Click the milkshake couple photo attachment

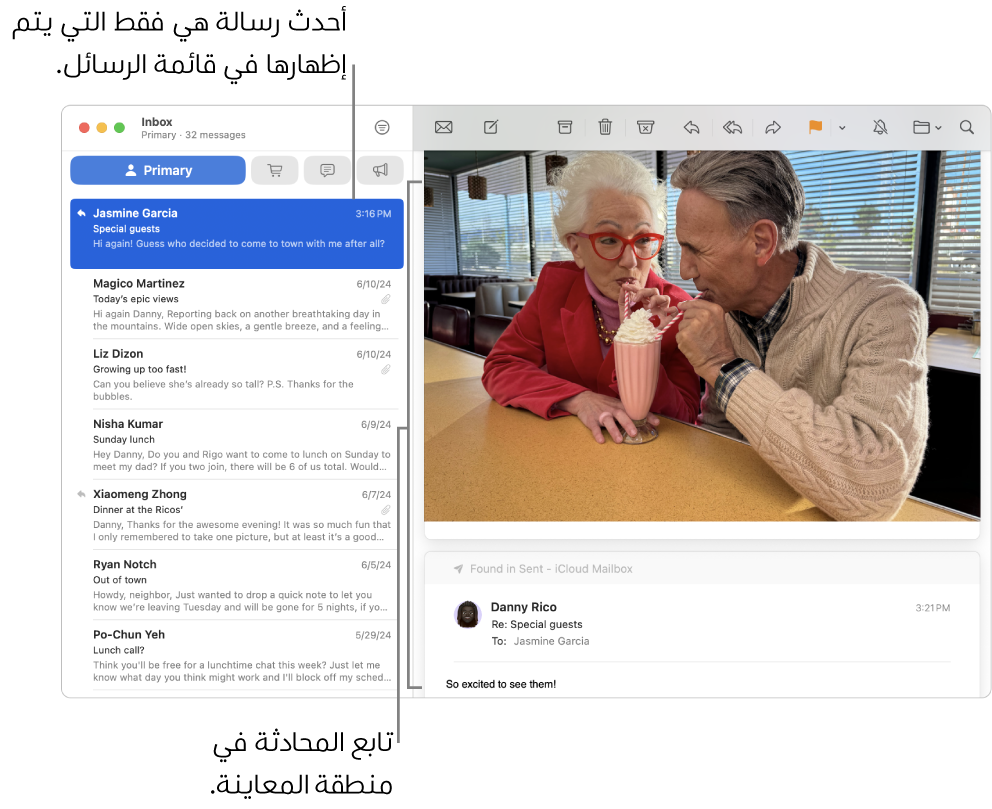coord(702,336)
